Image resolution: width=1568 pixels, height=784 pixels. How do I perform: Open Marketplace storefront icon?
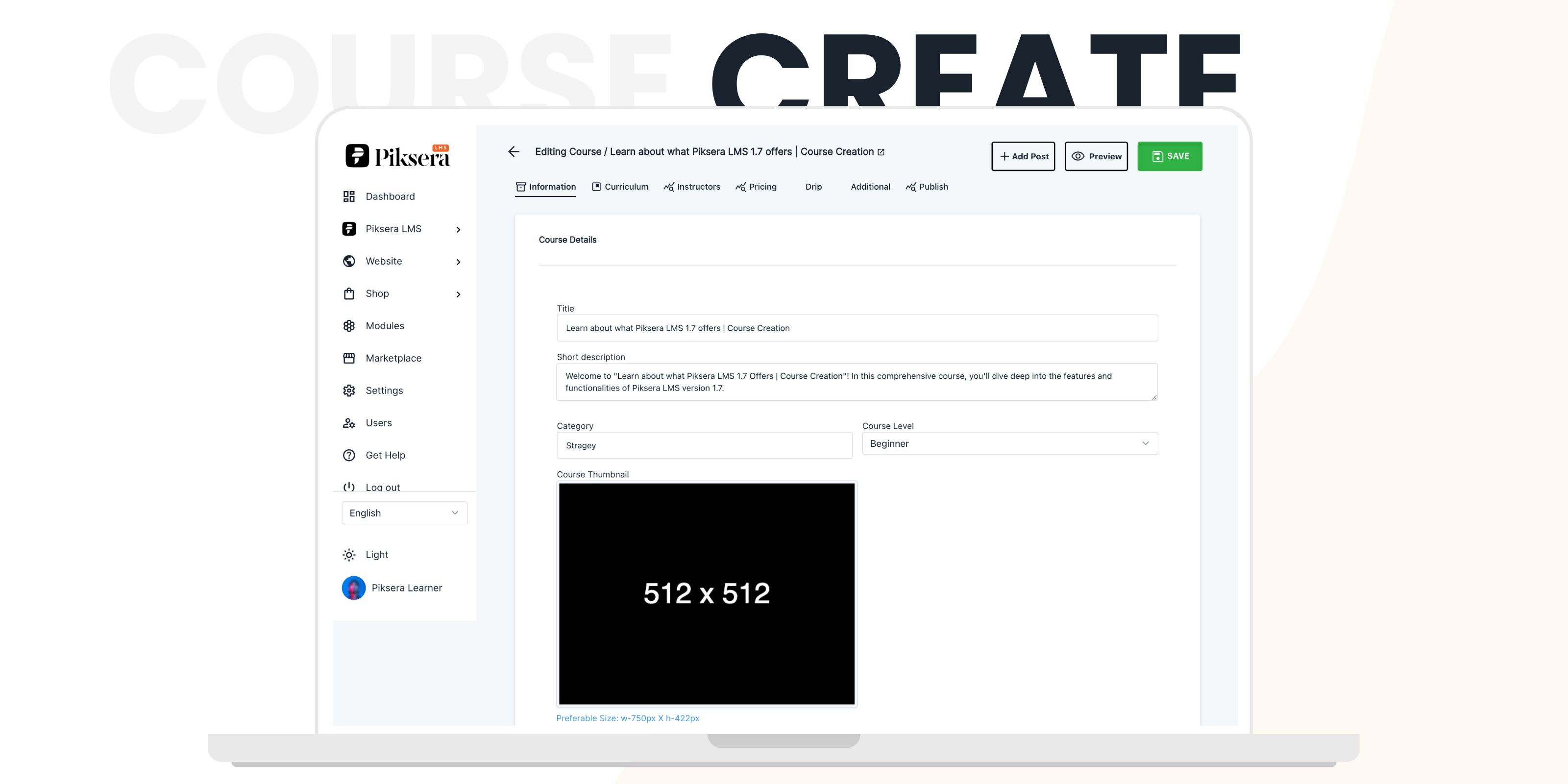coord(349,359)
